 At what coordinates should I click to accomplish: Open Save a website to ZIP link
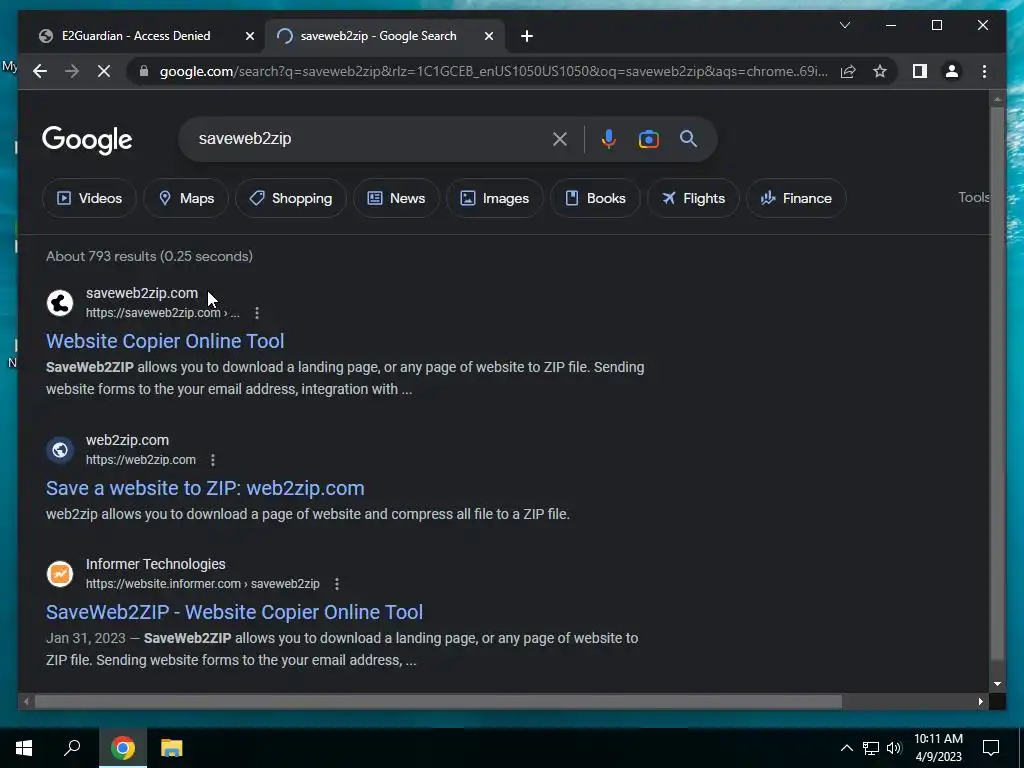click(x=205, y=488)
